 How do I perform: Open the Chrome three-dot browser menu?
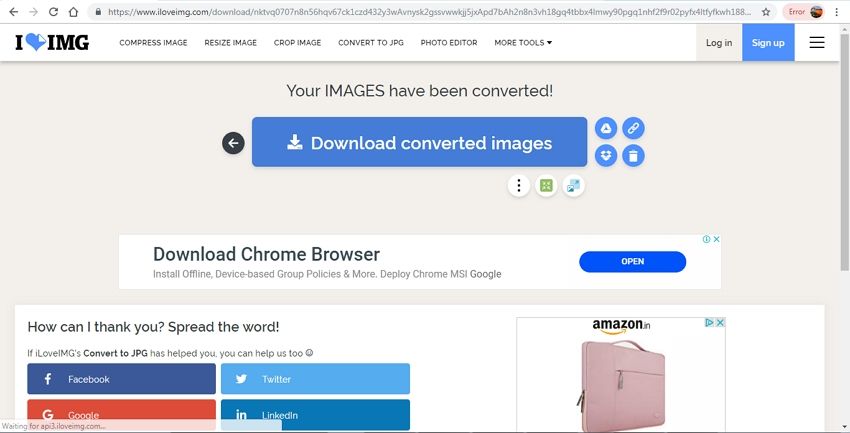(836, 12)
